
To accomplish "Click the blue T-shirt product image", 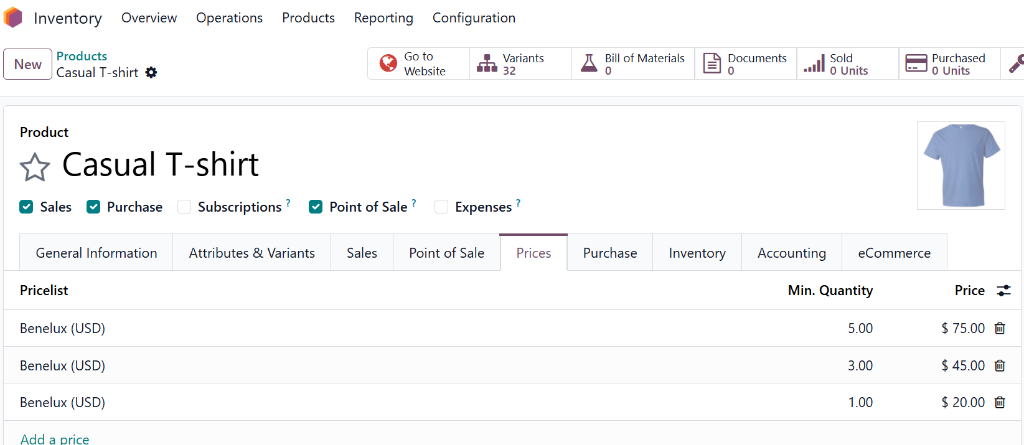I will (961, 165).
